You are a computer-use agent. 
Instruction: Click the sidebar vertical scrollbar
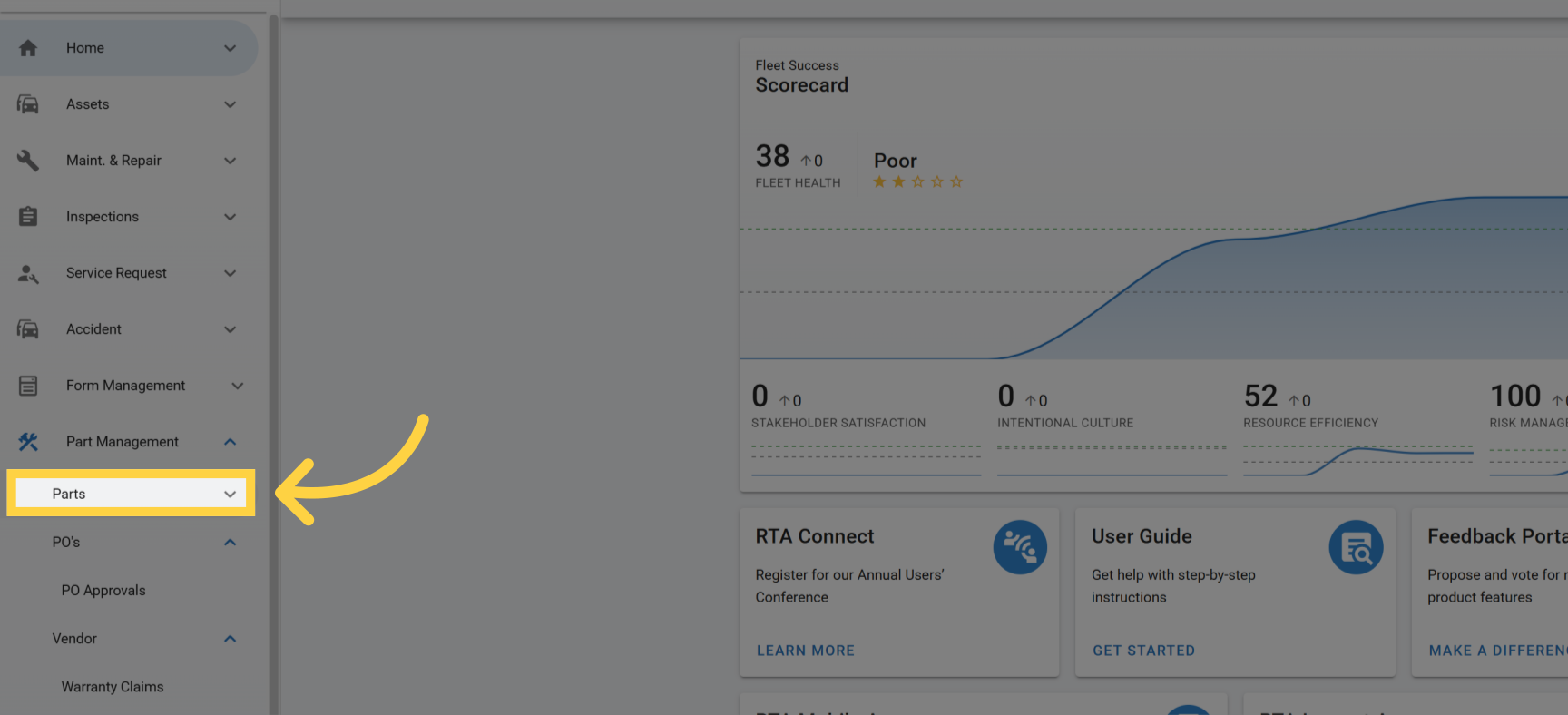[273, 363]
